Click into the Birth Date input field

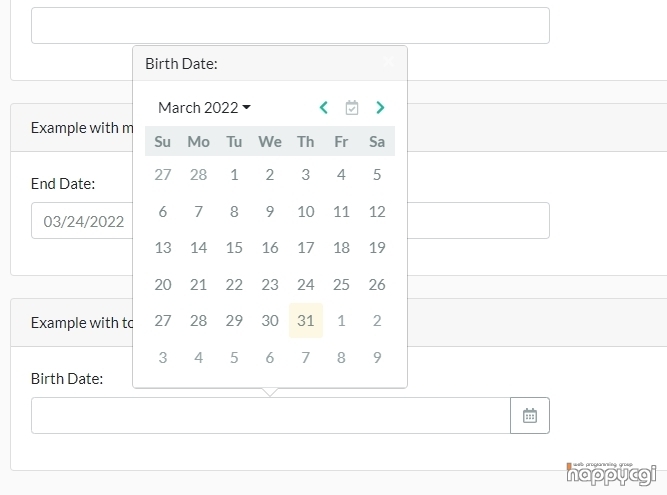(x=271, y=415)
